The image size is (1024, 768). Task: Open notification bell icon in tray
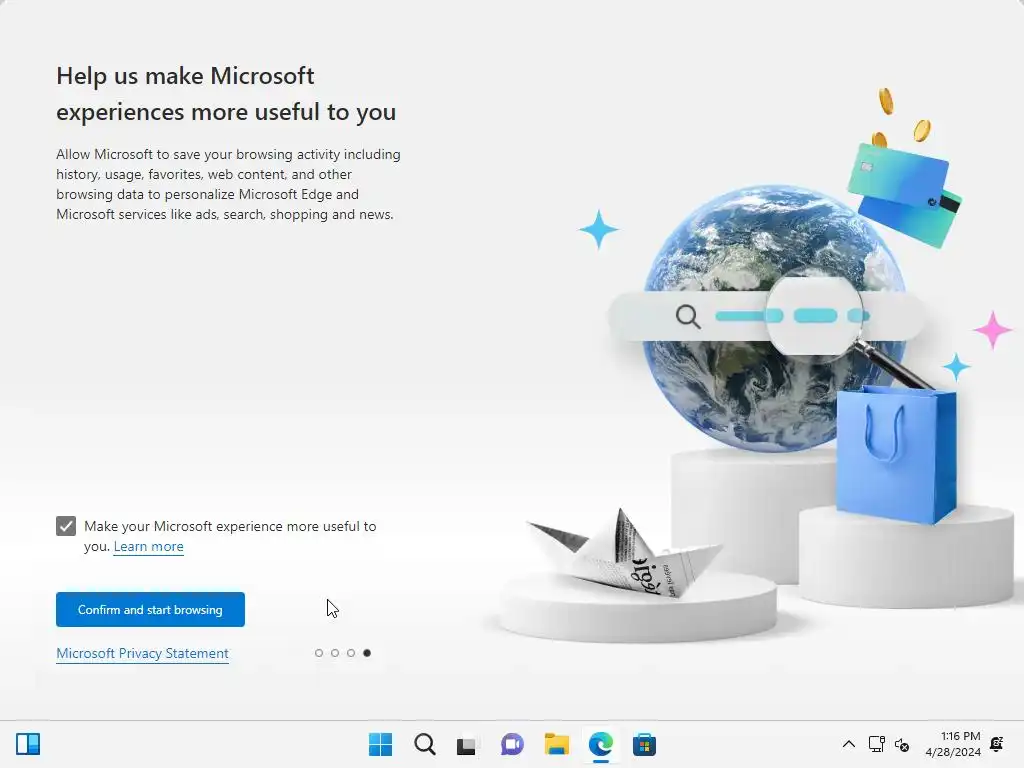tap(997, 744)
